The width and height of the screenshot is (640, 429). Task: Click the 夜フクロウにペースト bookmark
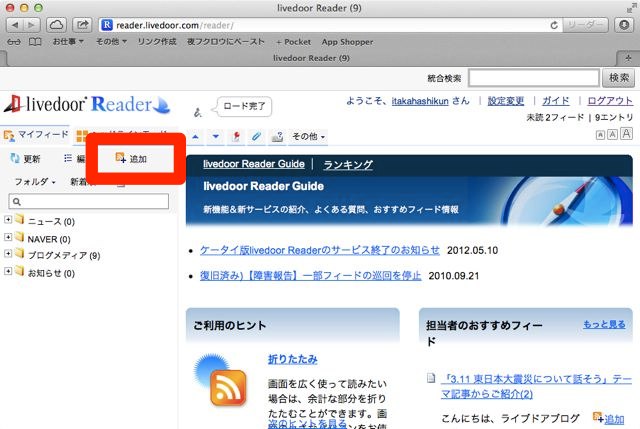[x=226, y=42]
